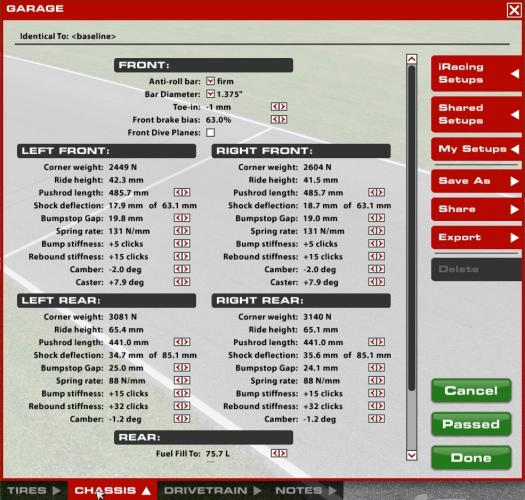The height and width of the screenshot is (500, 525).
Task: Decrease Left Front Caster with left arrow
Action: (x=178, y=282)
